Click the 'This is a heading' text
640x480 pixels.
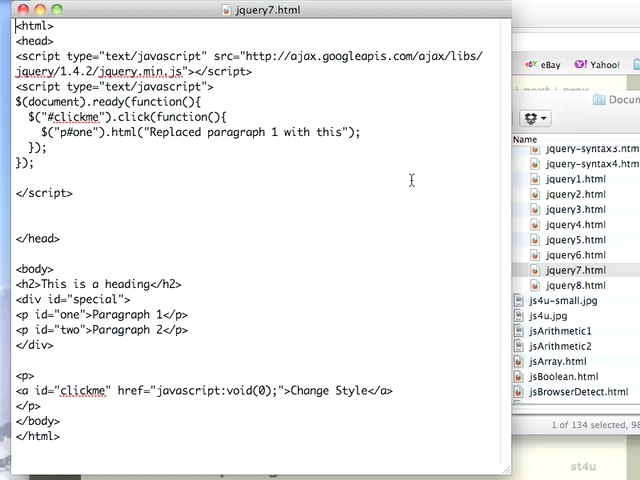96,284
